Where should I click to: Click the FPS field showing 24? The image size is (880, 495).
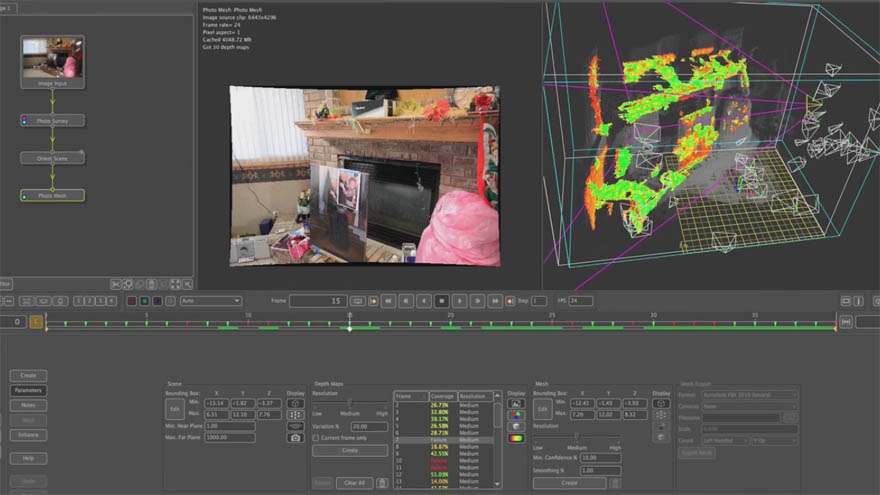pyautogui.click(x=581, y=301)
